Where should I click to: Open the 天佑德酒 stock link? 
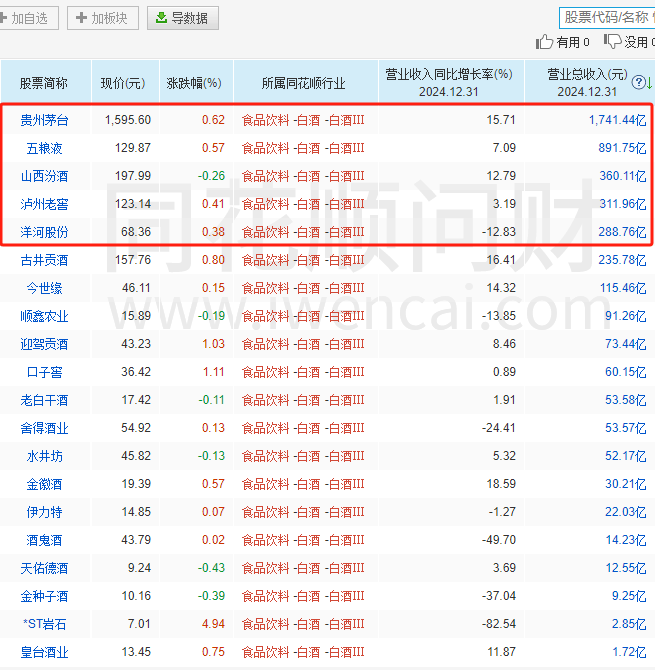pyautogui.click(x=44, y=568)
